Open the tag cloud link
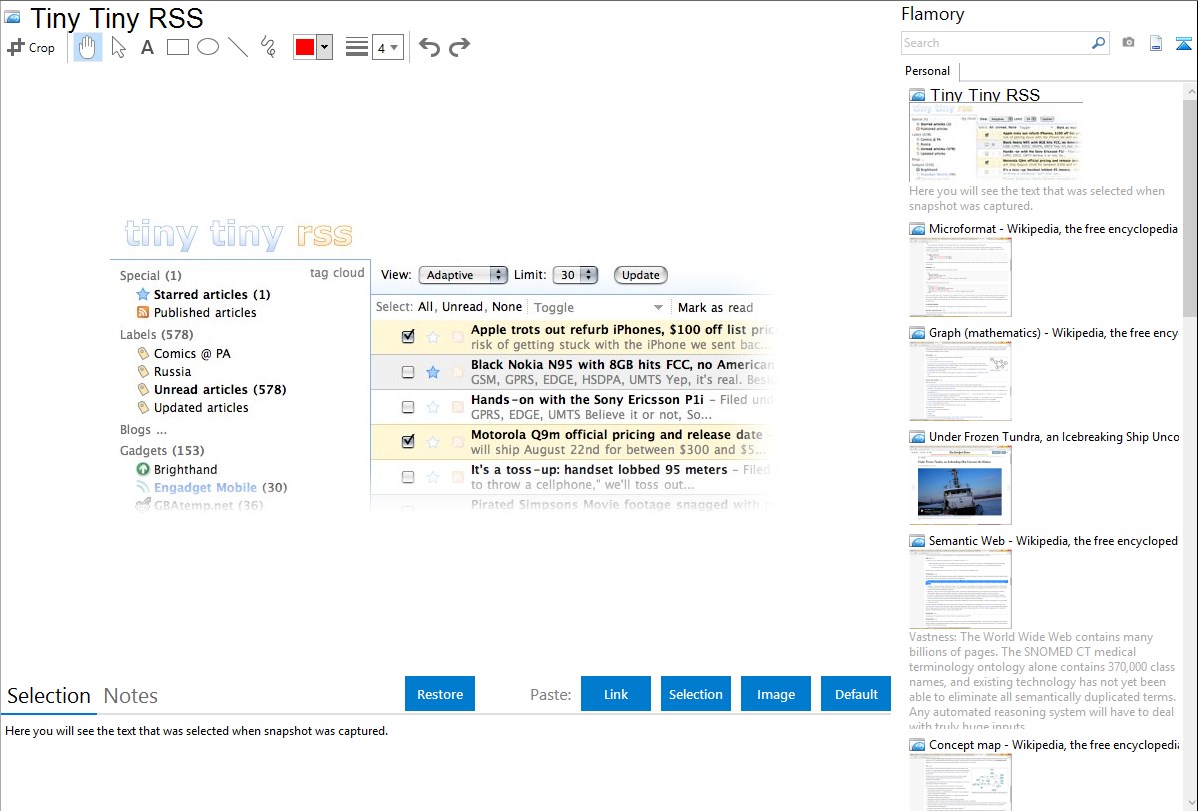This screenshot has height=811, width=1198. 337,273
